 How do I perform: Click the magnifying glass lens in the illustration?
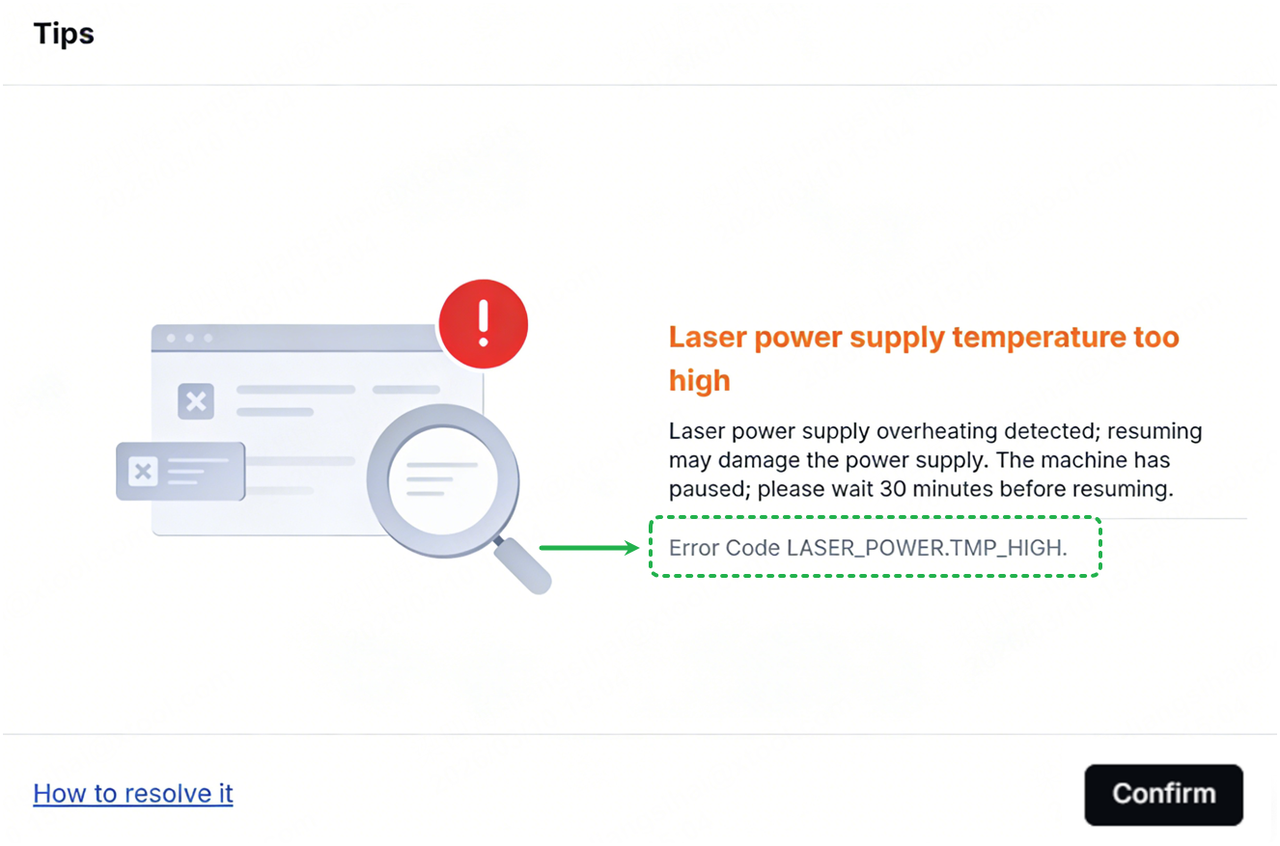point(443,478)
